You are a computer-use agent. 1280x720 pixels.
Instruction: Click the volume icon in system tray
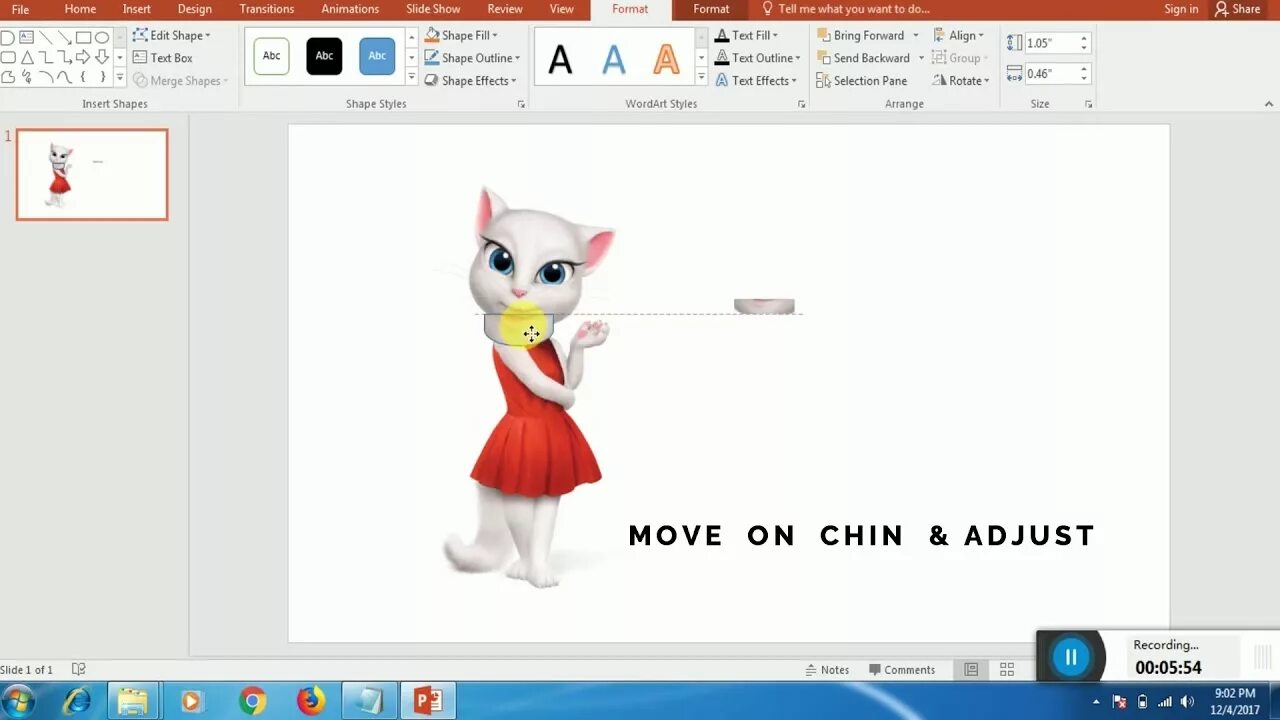point(1188,701)
